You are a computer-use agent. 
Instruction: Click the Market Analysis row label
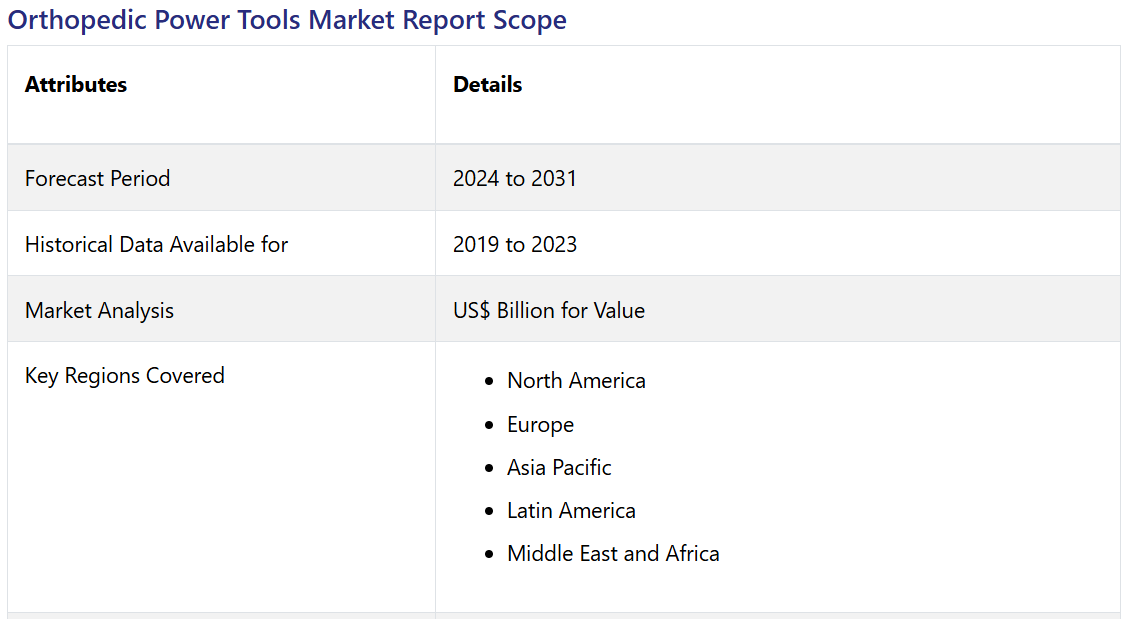pos(99,310)
